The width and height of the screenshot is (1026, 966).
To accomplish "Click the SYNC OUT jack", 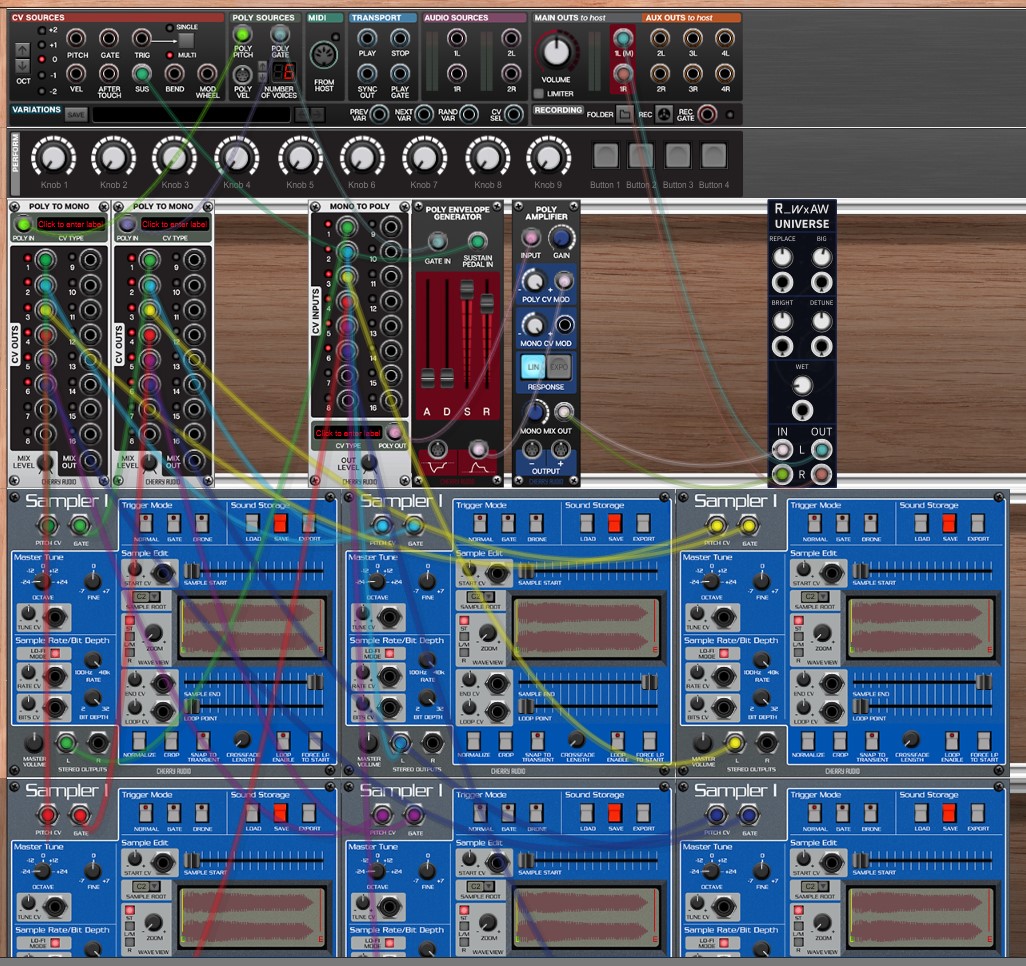I will 367,73.
